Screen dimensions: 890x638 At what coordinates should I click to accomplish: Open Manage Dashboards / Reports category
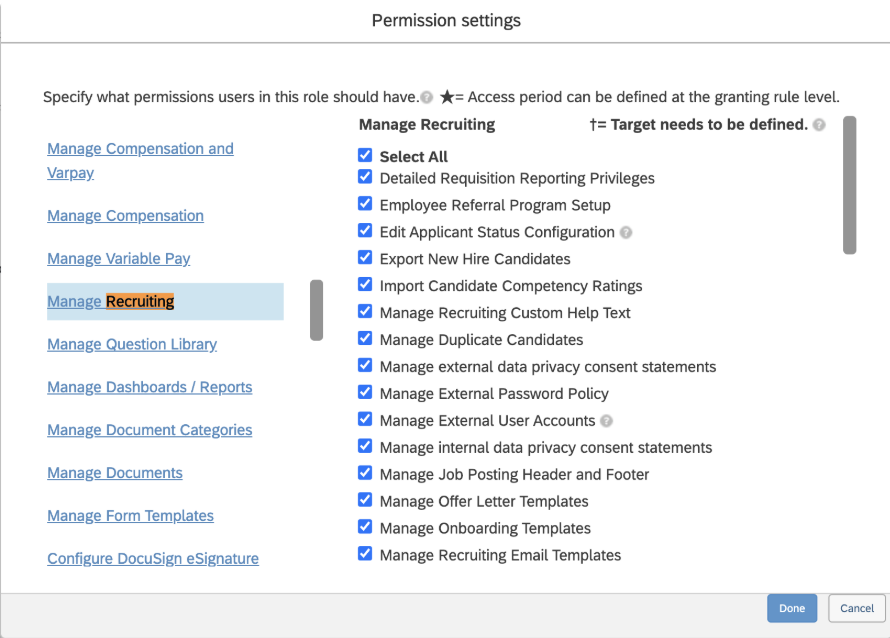coord(150,387)
